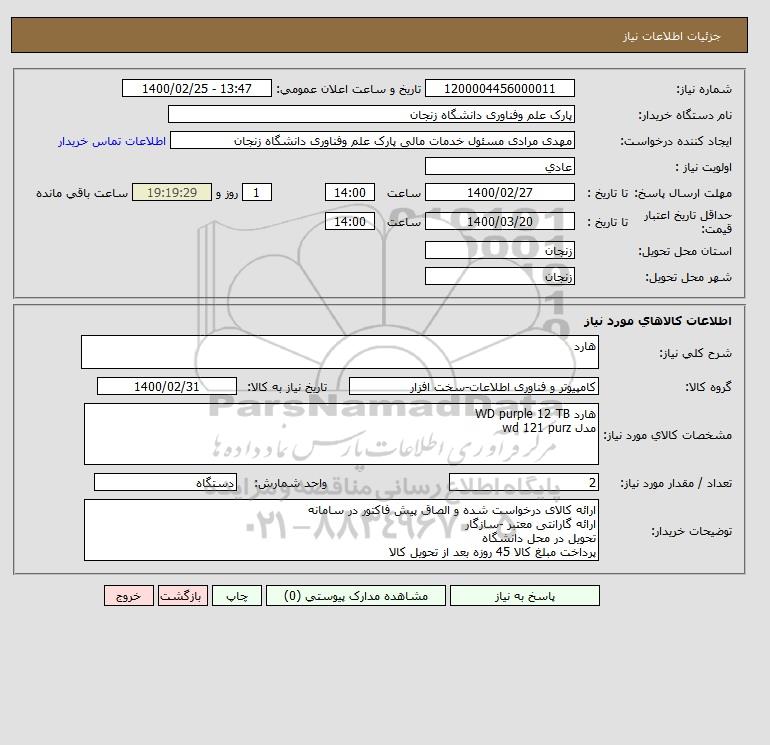This screenshot has width=770, height=745.
Task: Click the حداقل تاریخ اعتبار قیمت label
Action: click(x=688, y=222)
